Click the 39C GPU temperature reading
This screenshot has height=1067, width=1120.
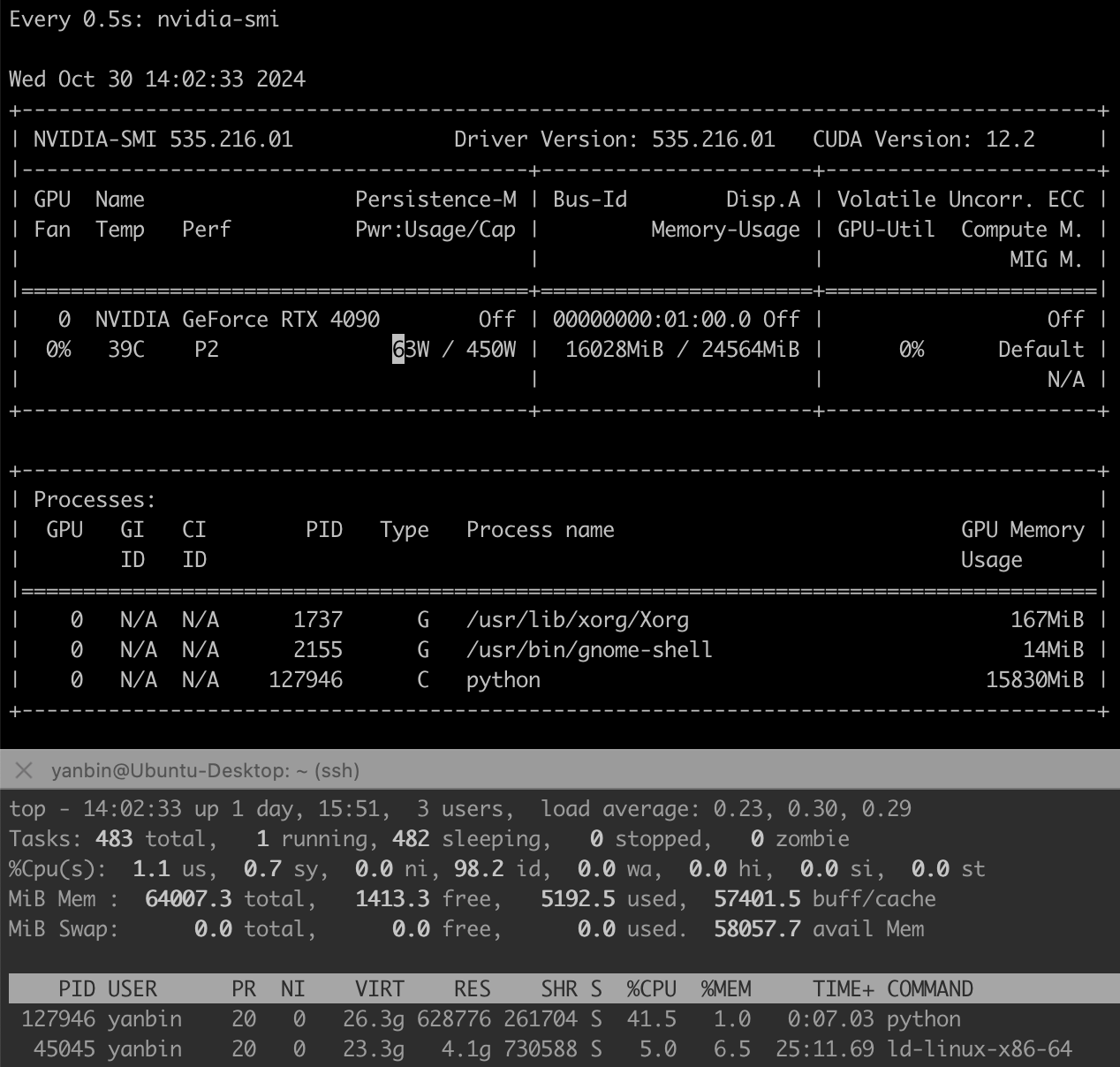tap(126, 350)
